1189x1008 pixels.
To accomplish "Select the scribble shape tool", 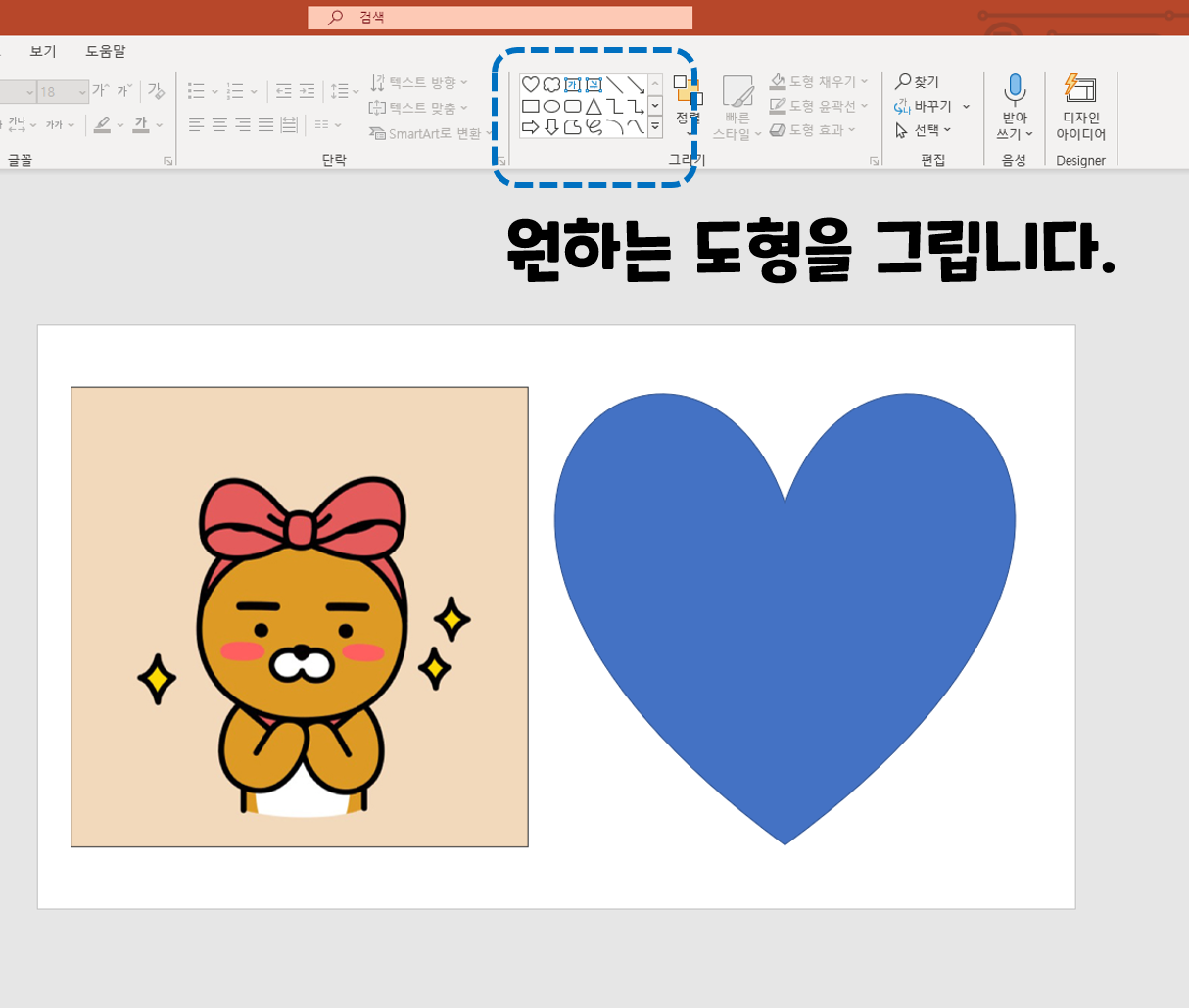I will pos(594,126).
